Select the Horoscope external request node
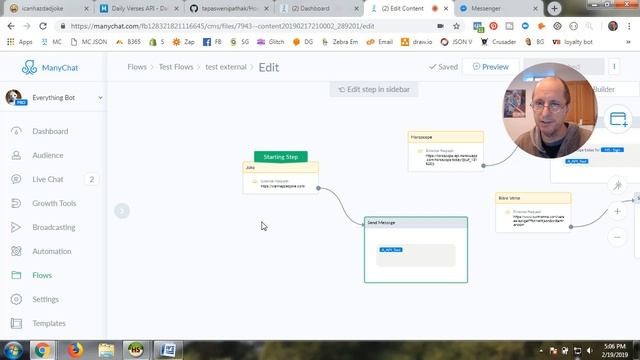Image resolution: width=640 pixels, height=360 pixels. click(446, 151)
